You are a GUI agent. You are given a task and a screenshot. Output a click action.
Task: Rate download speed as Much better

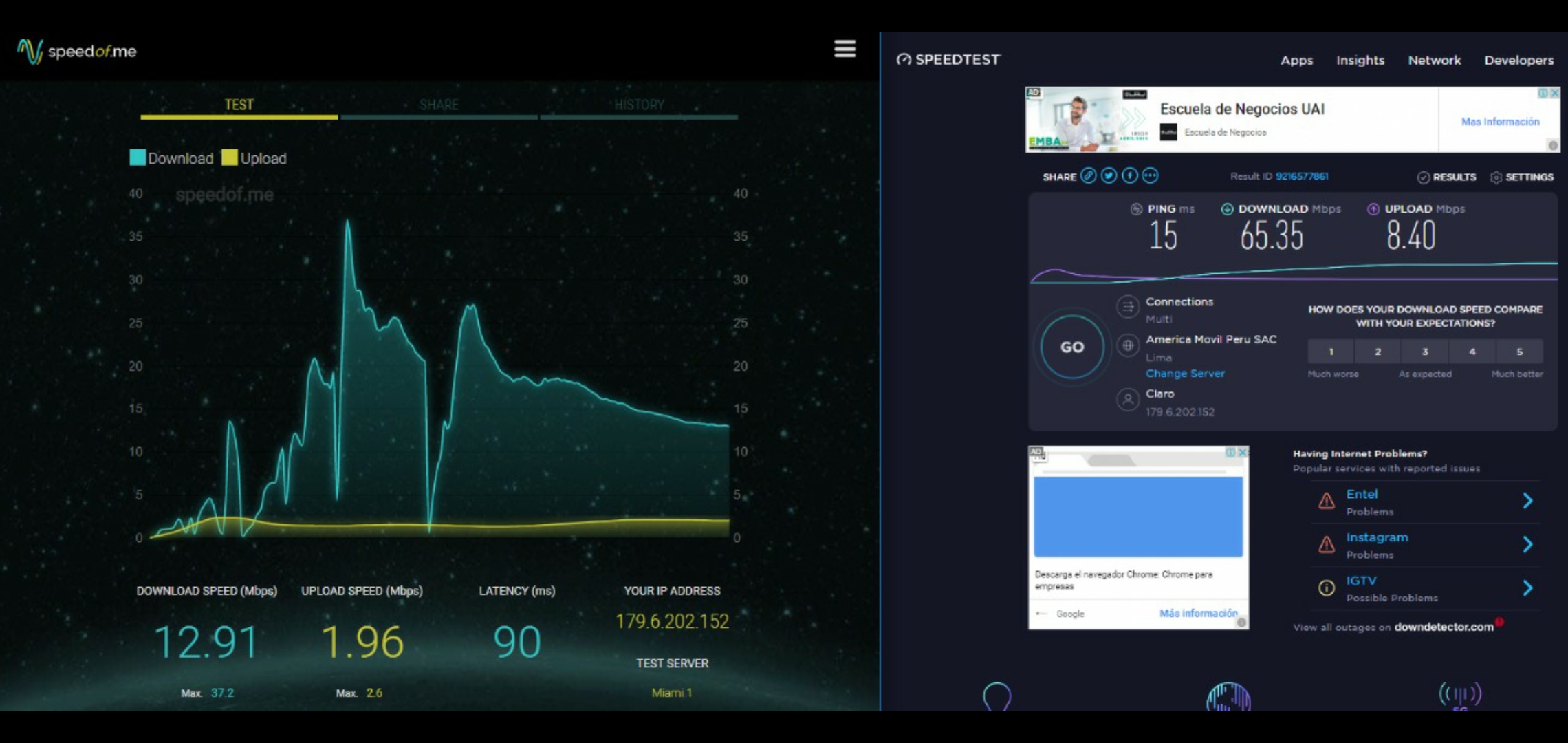pyautogui.click(x=1520, y=352)
